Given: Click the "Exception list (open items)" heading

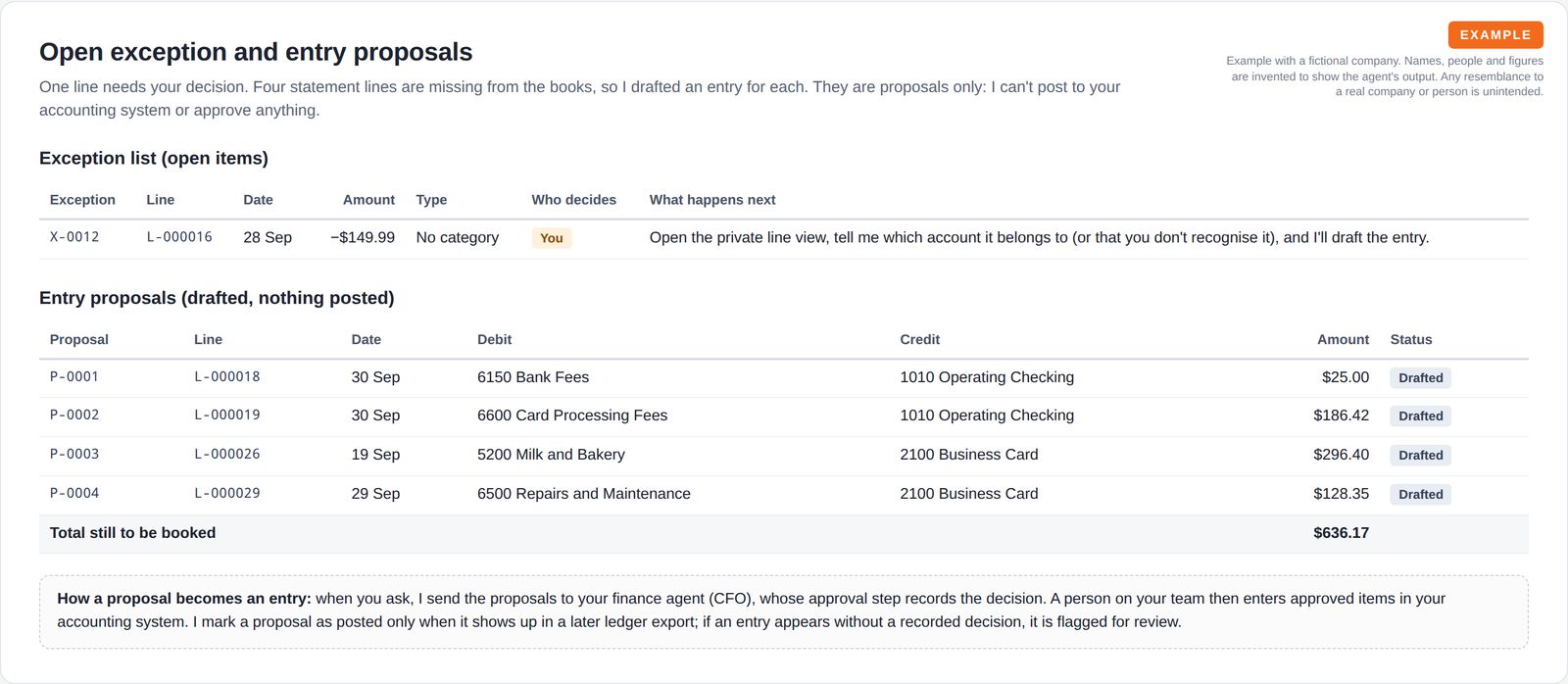Looking at the screenshot, I should coord(154,159).
